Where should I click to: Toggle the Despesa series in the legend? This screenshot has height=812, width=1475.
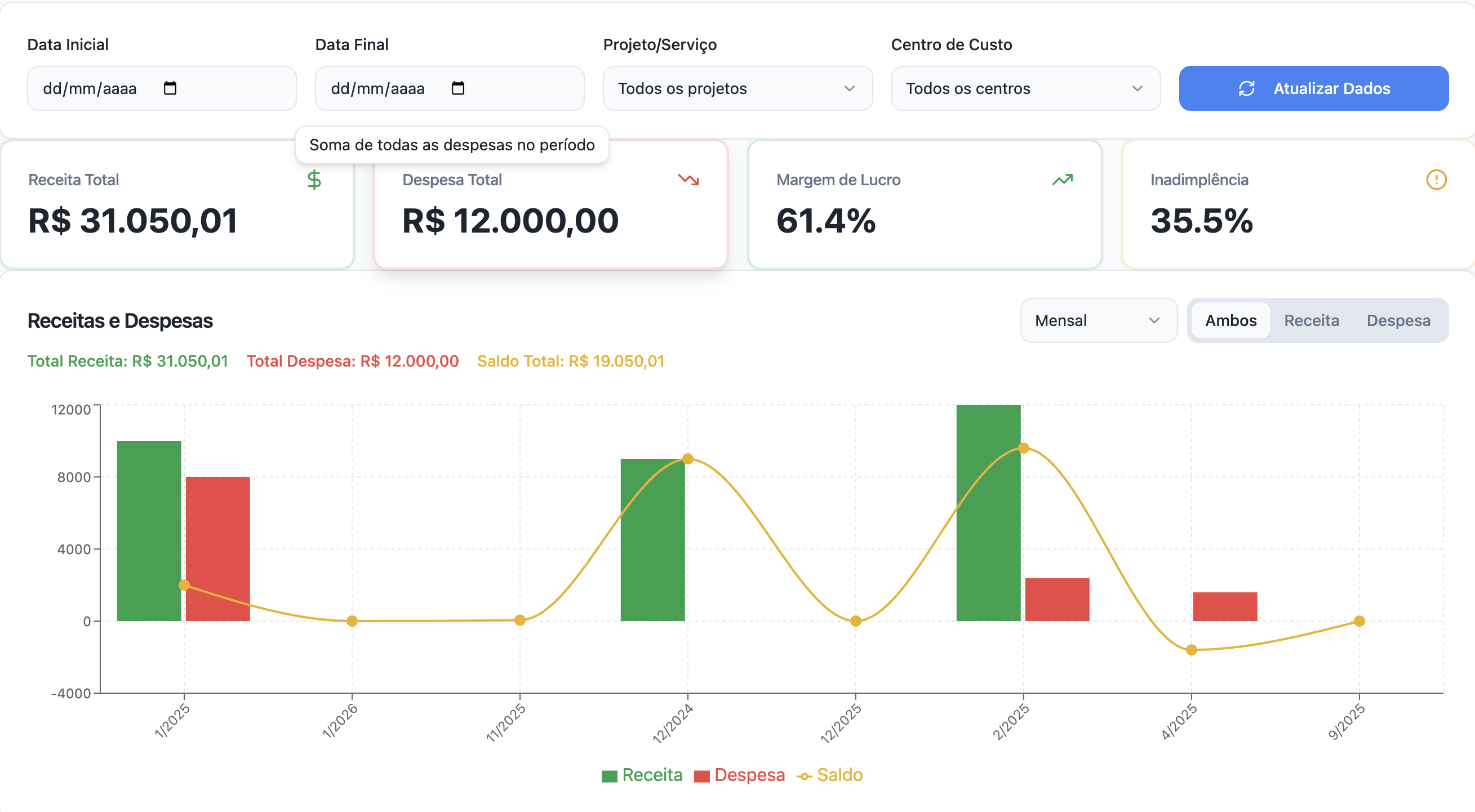739,775
